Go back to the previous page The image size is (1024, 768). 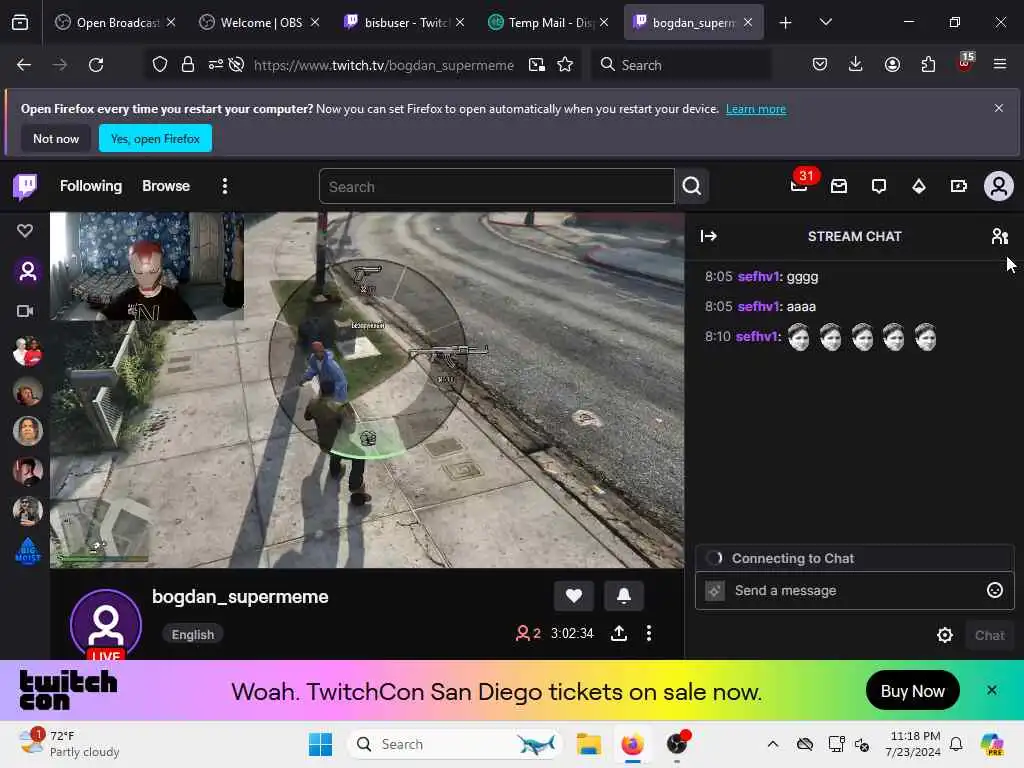click(x=24, y=65)
